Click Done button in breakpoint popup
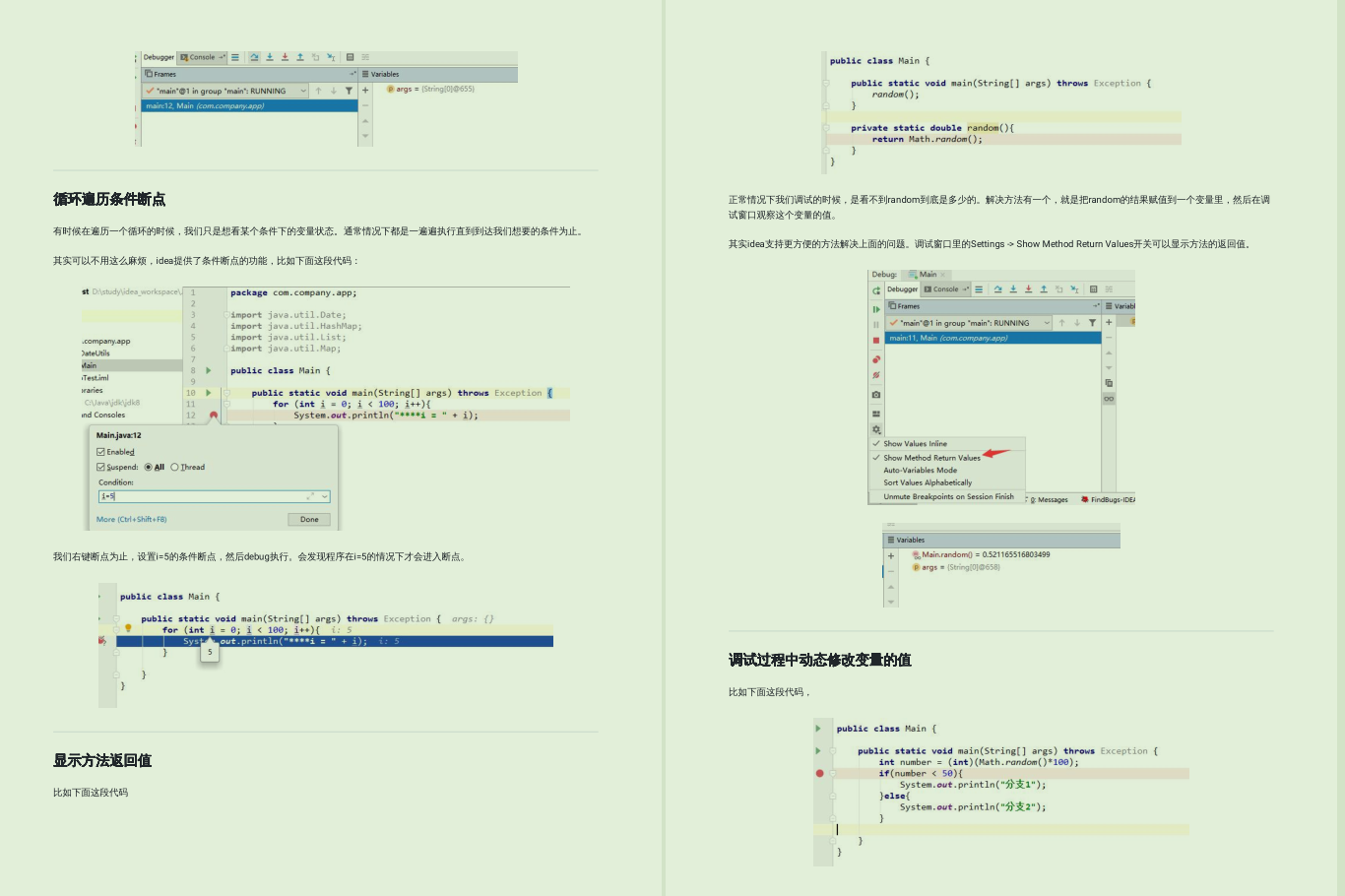Image resolution: width=1345 pixels, height=896 pixels. tap(309, 519)
